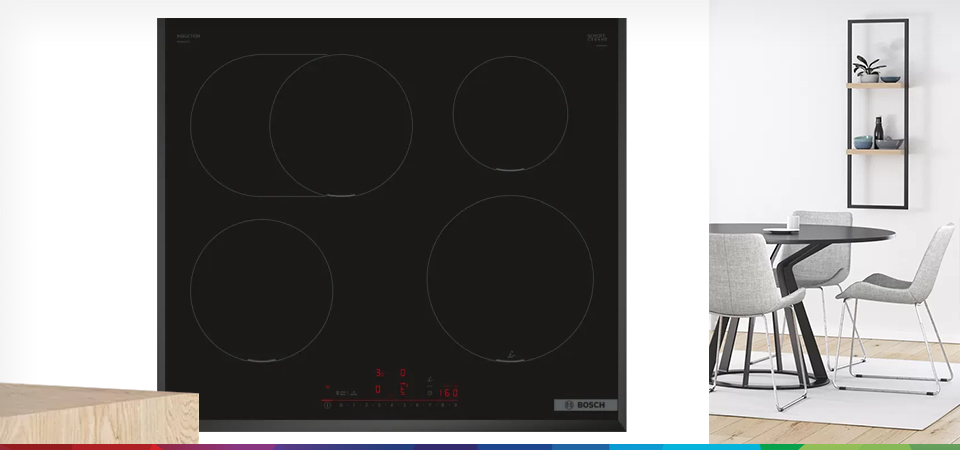
Task: Click the large lower-right cooking zone
Action: pos(509,277)
